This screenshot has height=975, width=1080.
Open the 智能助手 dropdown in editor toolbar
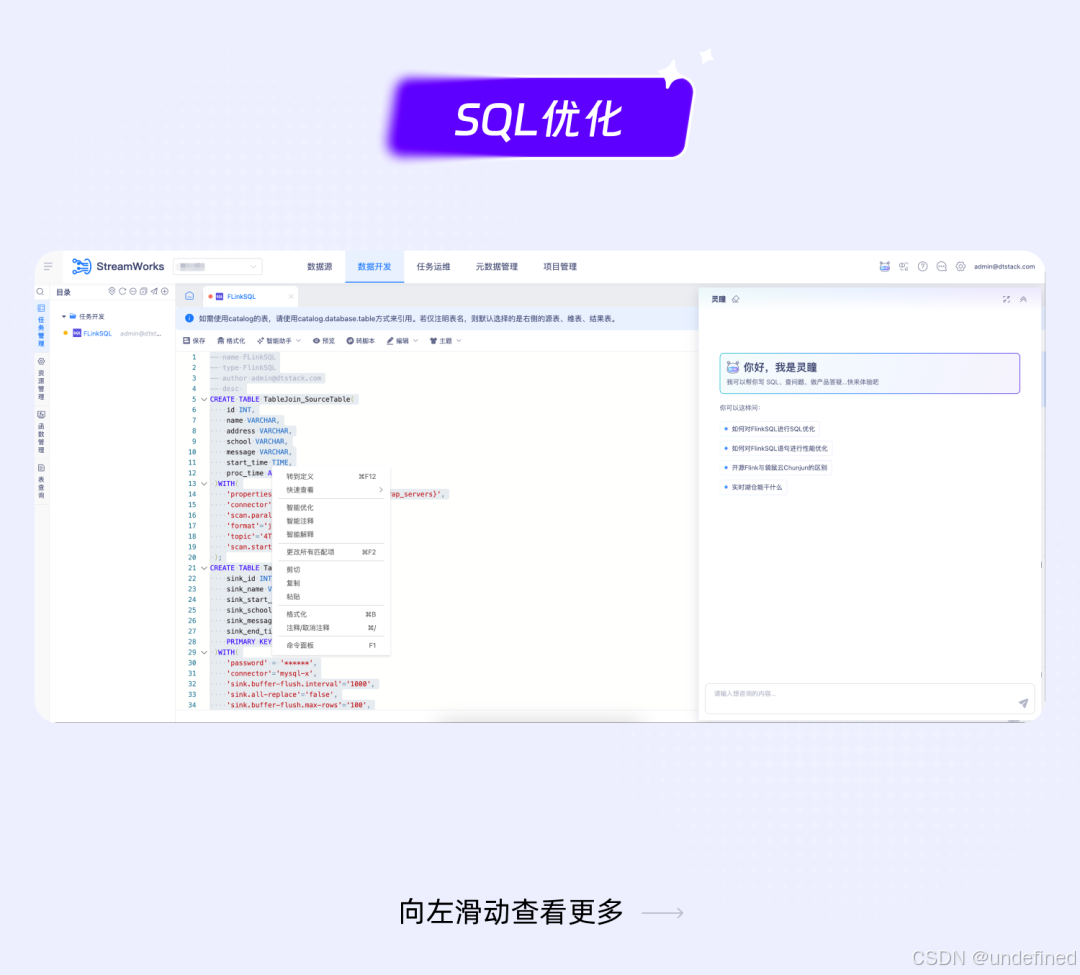(x=279, y=341)
